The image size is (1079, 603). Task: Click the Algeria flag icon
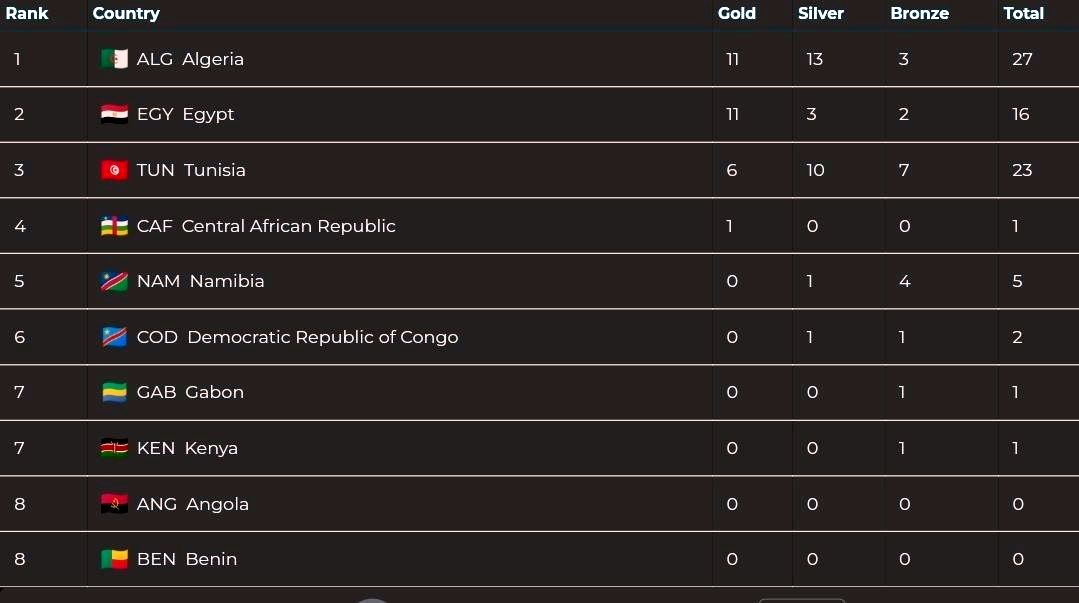[x=114, y=59]
